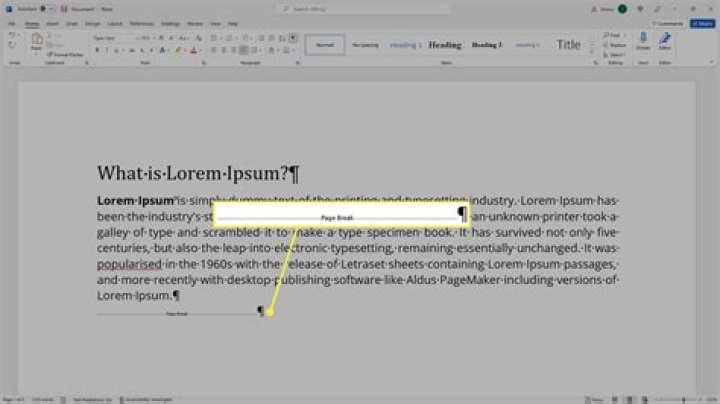The height and width of the screenshot is (404, 720).
Task: Open the File menu tab
Action: click(11, 23)
